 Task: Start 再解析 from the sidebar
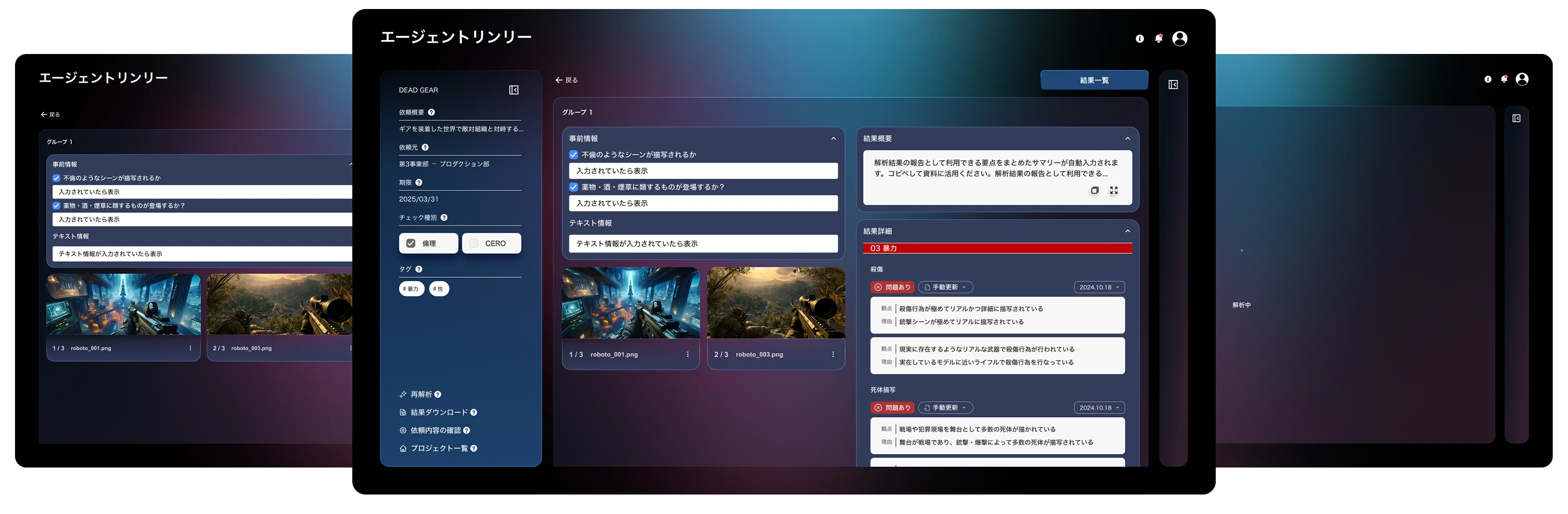tap(421, 395)
